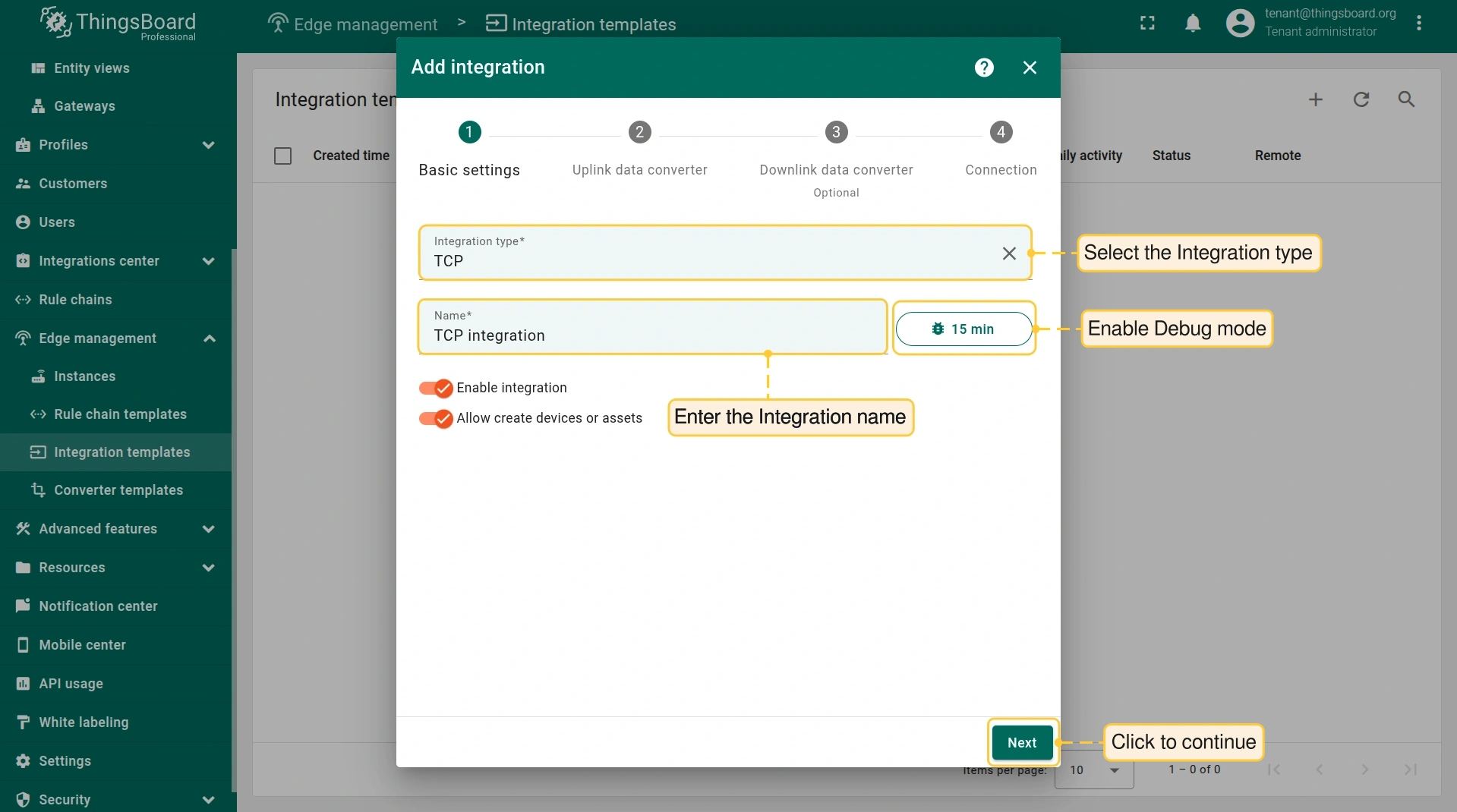Refresh the integration templates table
This screenshot has height=812, width=1457.
coord(1361,99)
